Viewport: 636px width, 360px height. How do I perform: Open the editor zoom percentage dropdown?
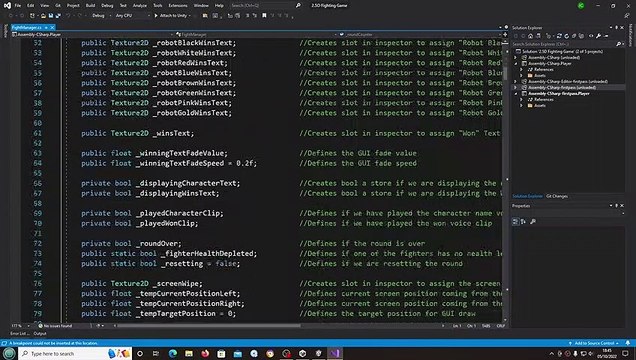pyautogui.click(x=21, y=326)
